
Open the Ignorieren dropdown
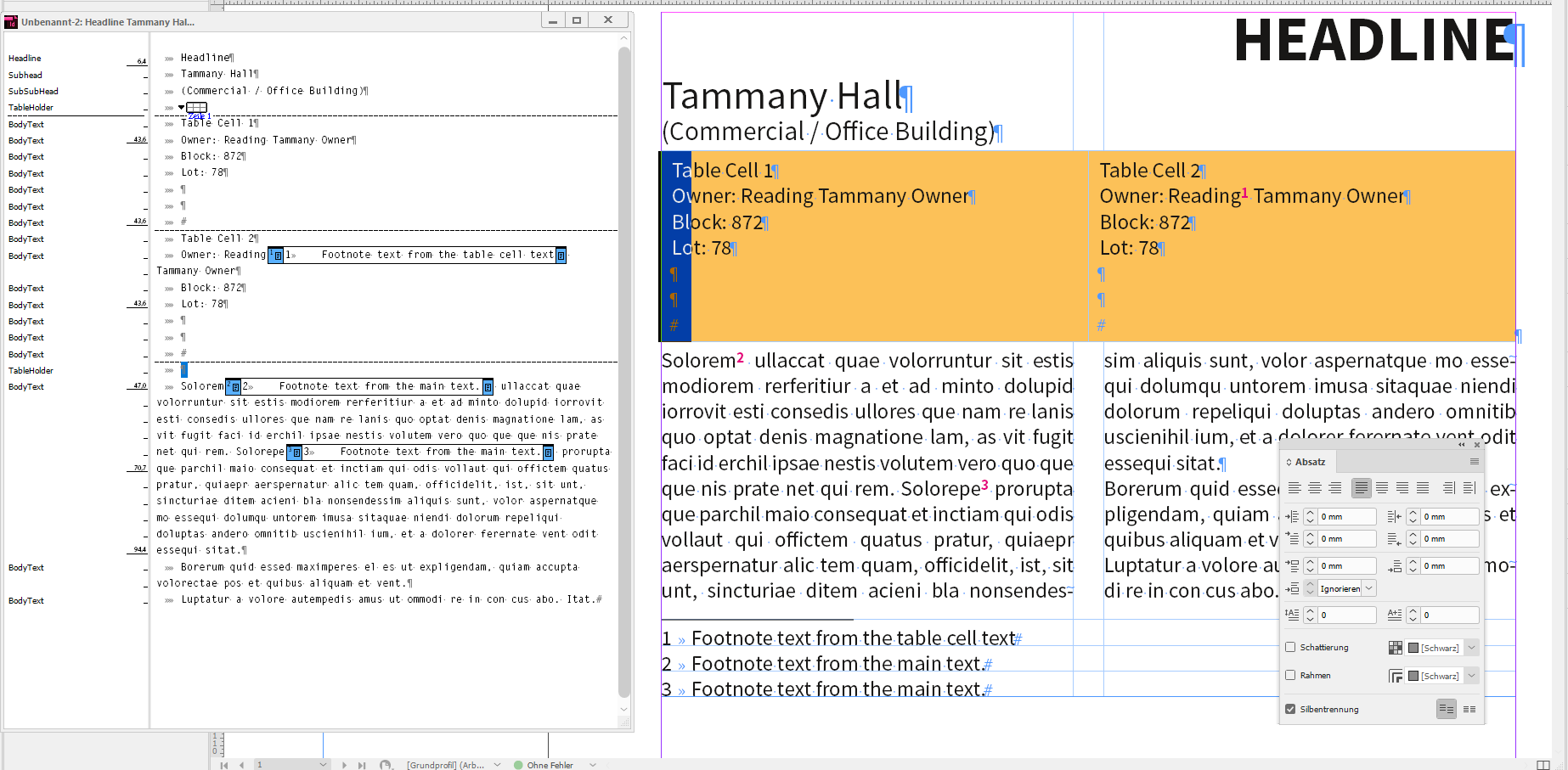[1368, 588]
